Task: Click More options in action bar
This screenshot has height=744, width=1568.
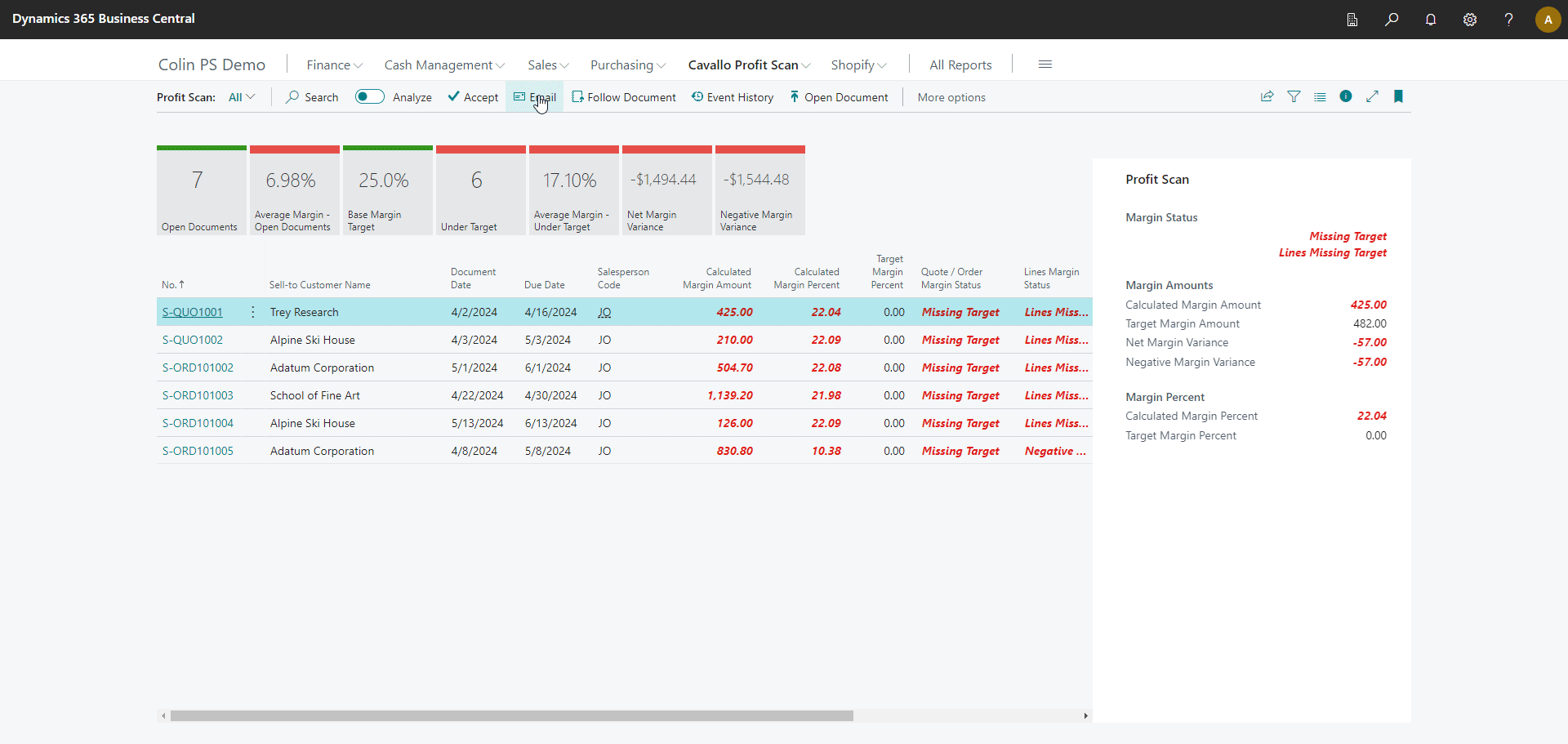Action: click(951, 97)
